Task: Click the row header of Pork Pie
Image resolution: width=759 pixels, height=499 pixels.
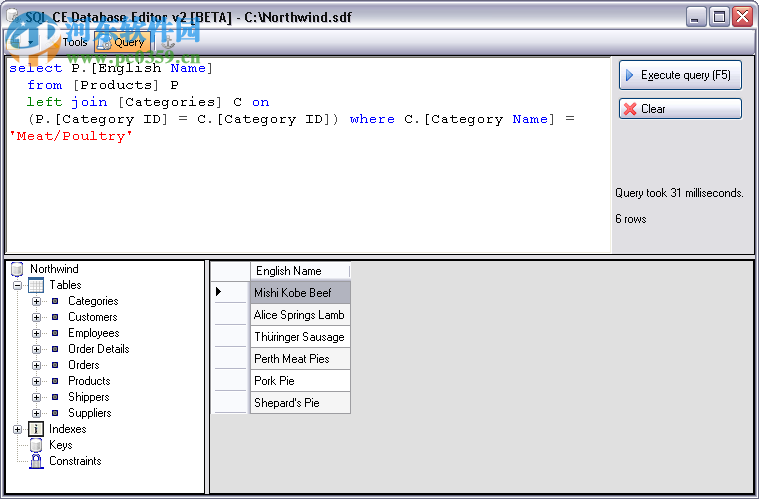Action: [230, 381]
